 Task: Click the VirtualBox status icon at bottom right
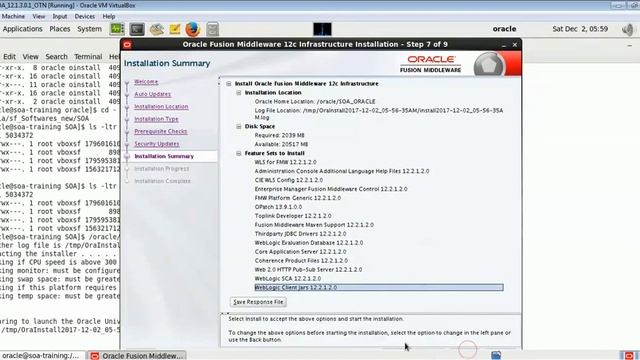(x=496, y=355)
